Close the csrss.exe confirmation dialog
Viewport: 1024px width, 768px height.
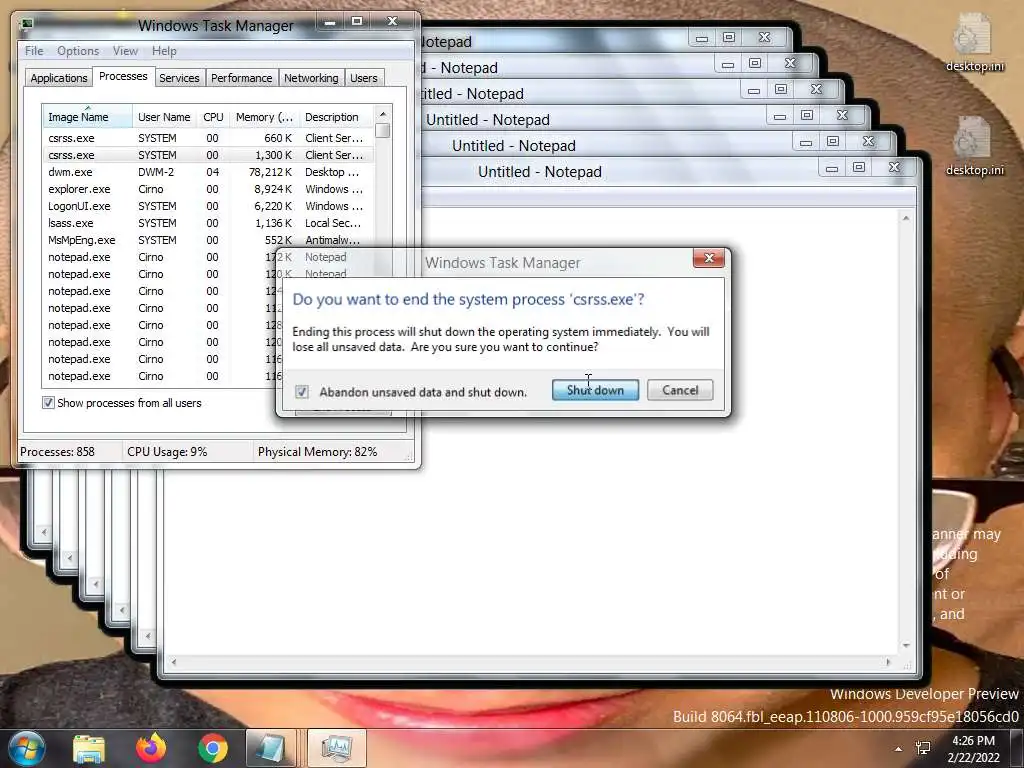tap(709, 258)
